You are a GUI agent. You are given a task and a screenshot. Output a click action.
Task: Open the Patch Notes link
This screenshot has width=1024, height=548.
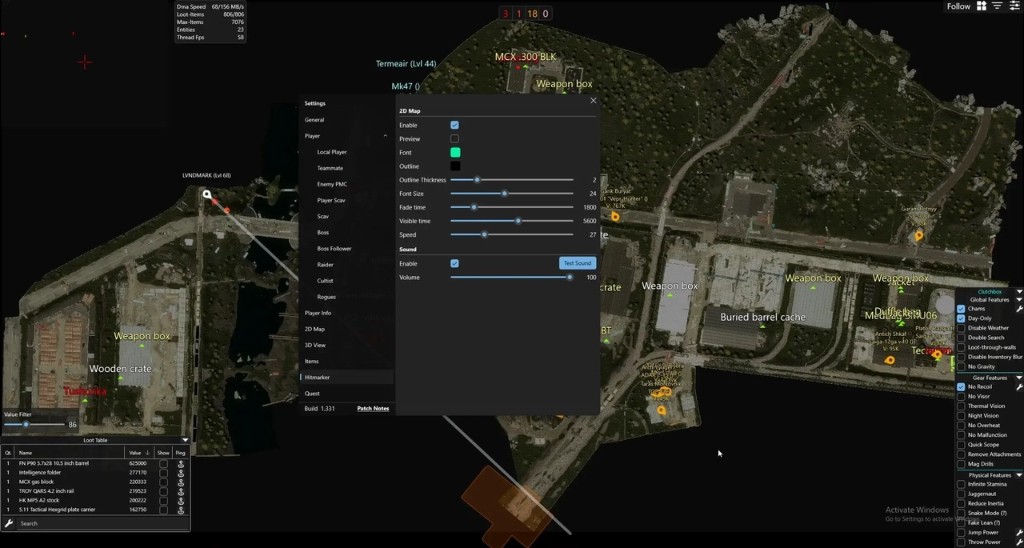coord(373,408)
